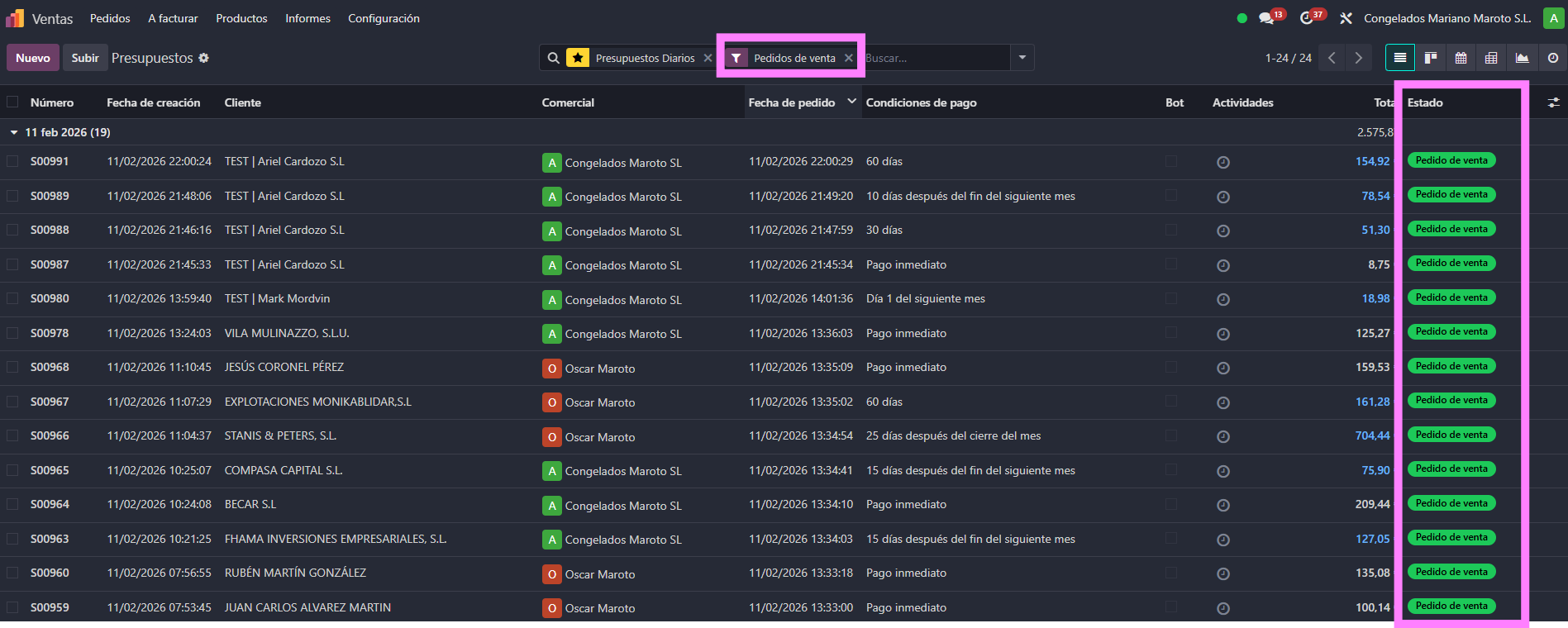Open the gear settings next to Presupuestos

204,58
